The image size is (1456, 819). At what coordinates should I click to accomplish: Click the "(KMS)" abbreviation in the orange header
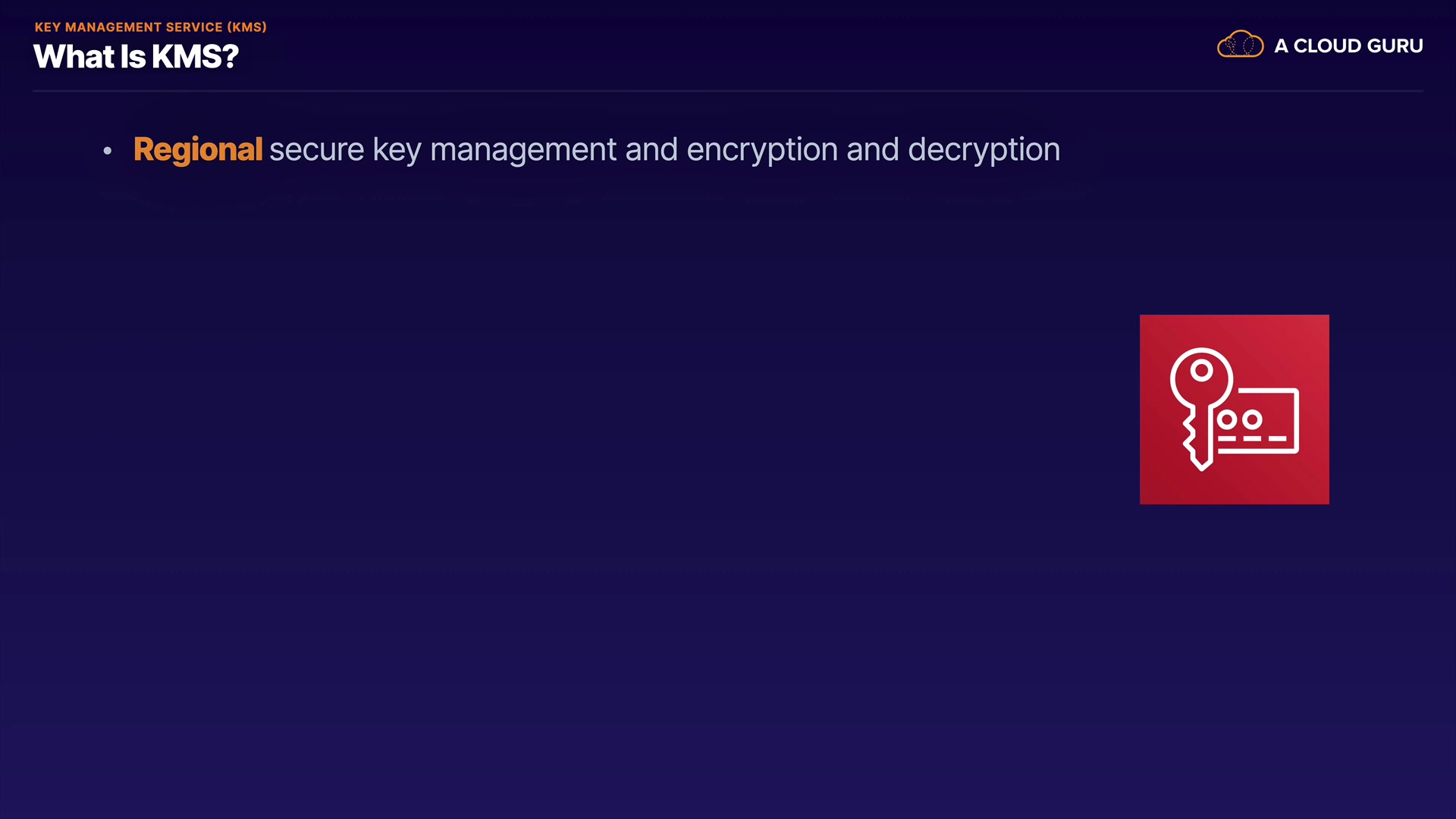click(x=246, y=27)
